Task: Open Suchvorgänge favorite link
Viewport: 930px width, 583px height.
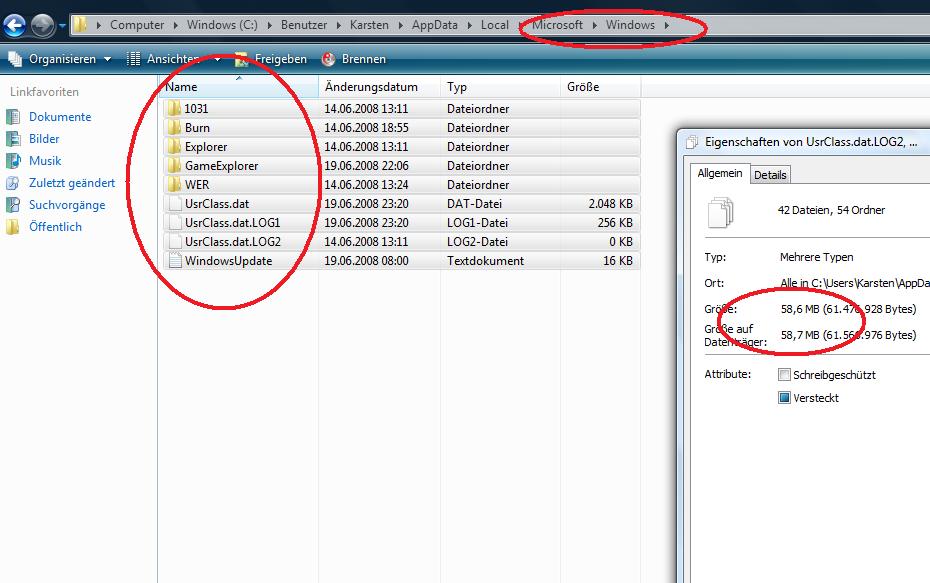Action: pyautogui.click(x=67, y=205)
